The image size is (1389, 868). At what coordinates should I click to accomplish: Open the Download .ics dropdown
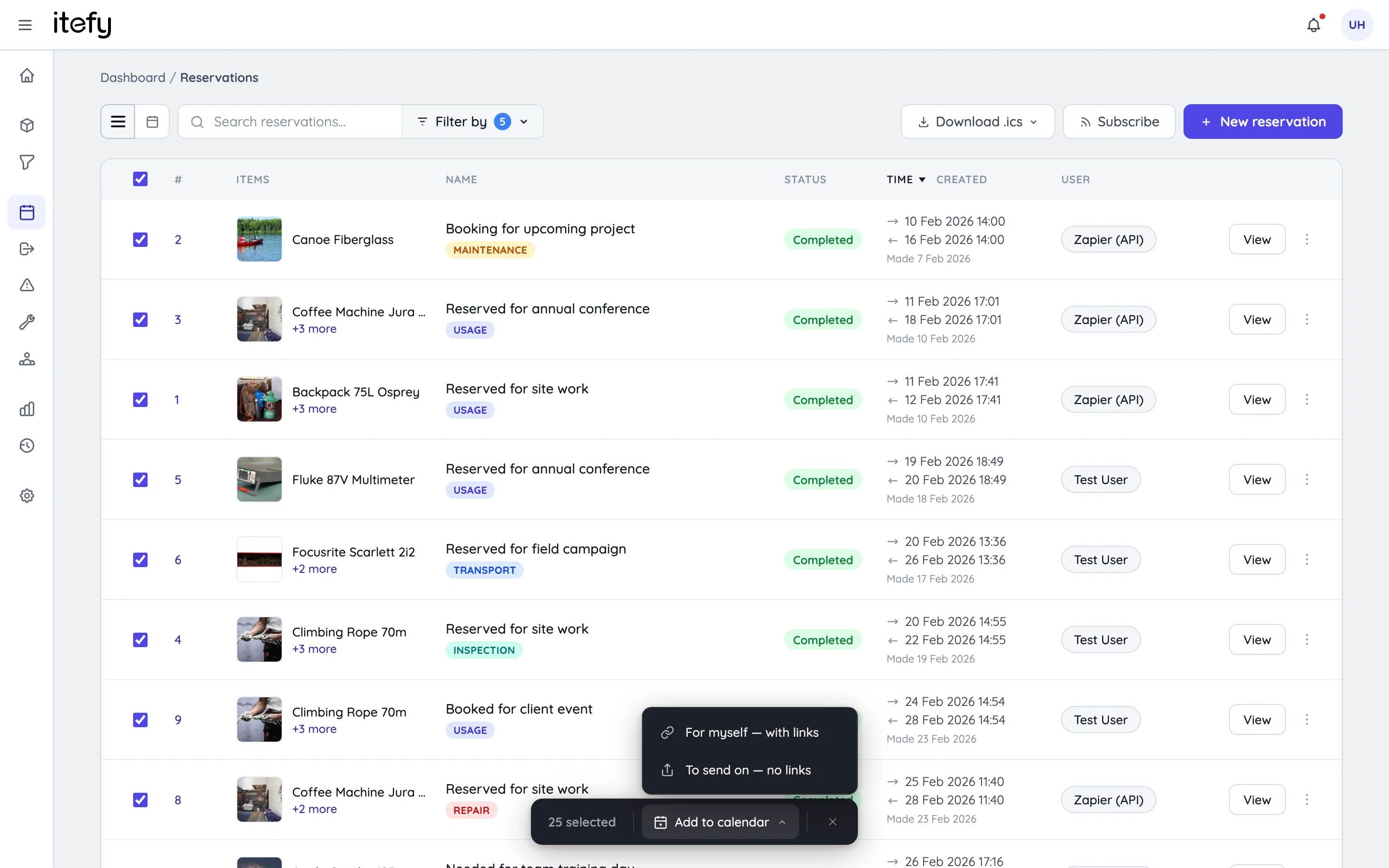pos(978,122)
